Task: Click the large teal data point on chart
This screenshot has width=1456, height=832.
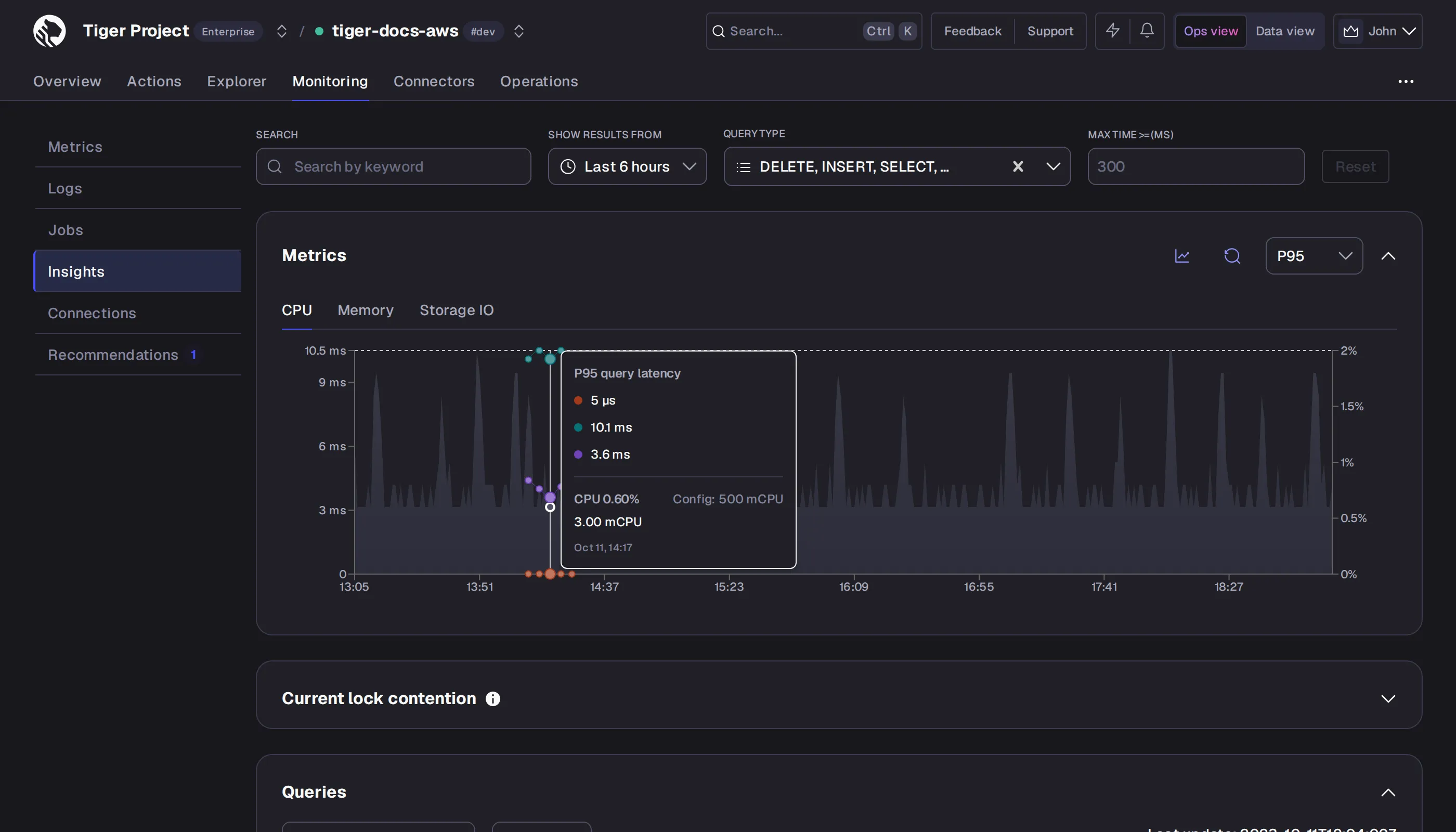Action: (x=550, y=359)
